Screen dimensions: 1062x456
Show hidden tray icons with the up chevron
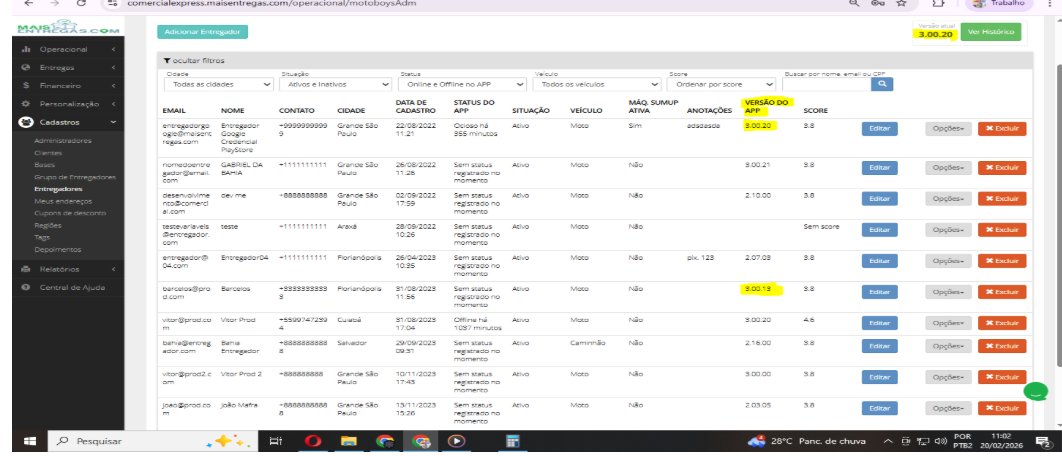(x=889, y=442)
